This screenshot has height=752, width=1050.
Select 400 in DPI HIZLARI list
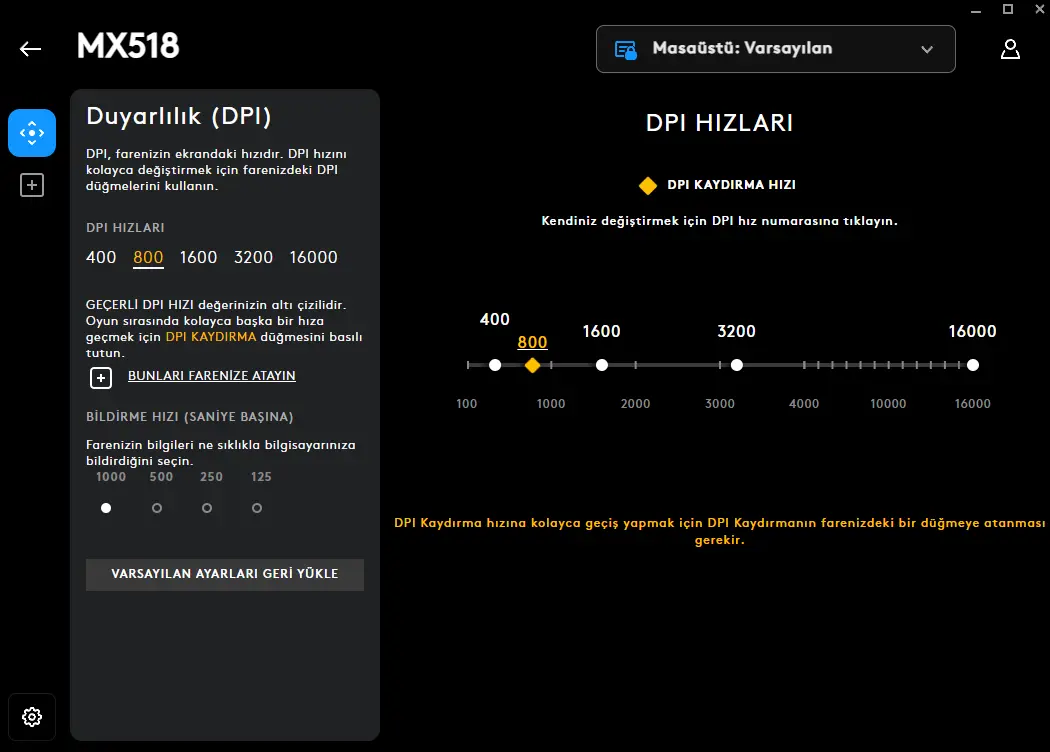[101, 257]
